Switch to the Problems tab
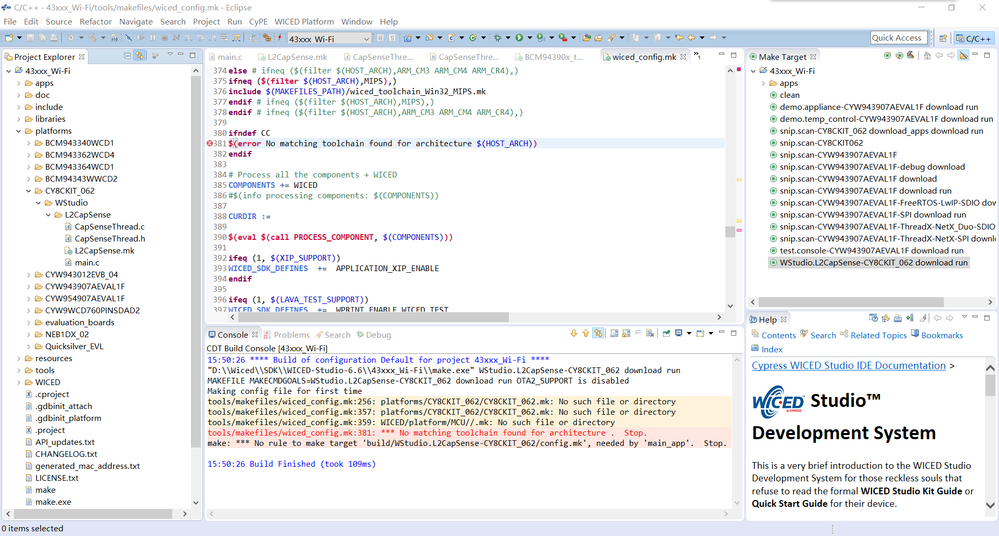Image resolution: width=999 pixels, height=536 pixels. 287,335
